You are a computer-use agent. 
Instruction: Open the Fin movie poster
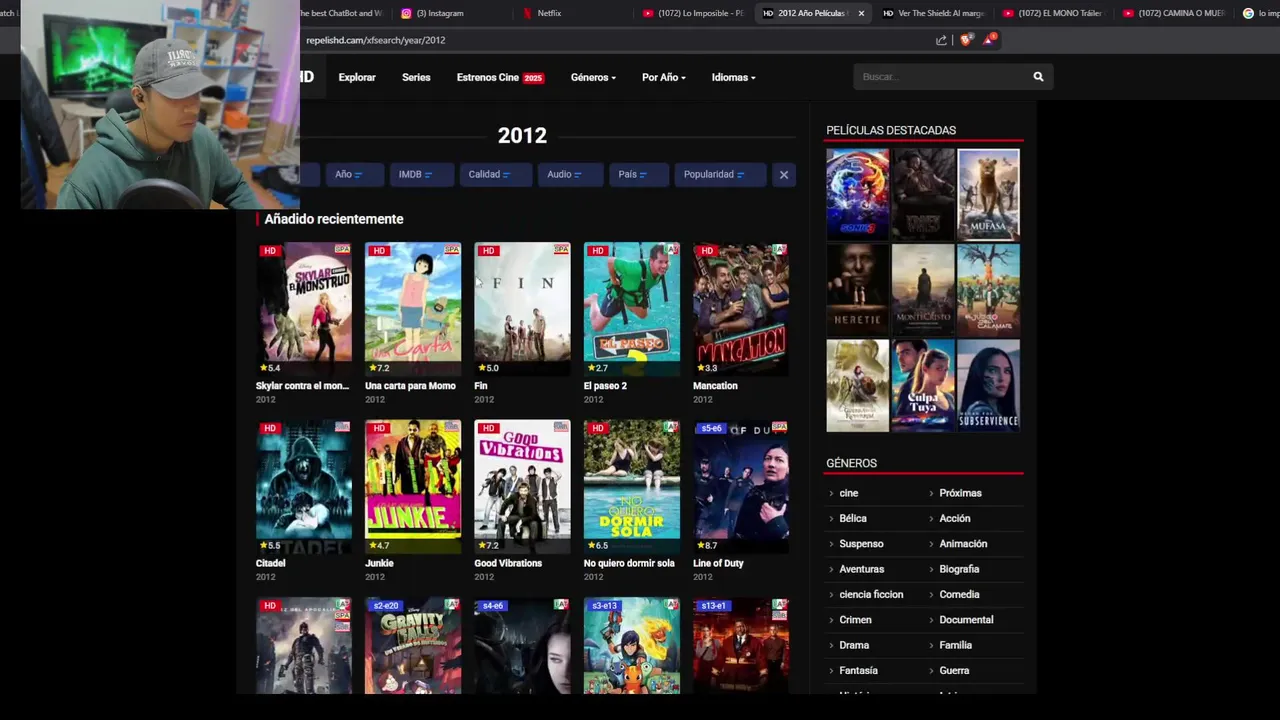tap(522, 308)
